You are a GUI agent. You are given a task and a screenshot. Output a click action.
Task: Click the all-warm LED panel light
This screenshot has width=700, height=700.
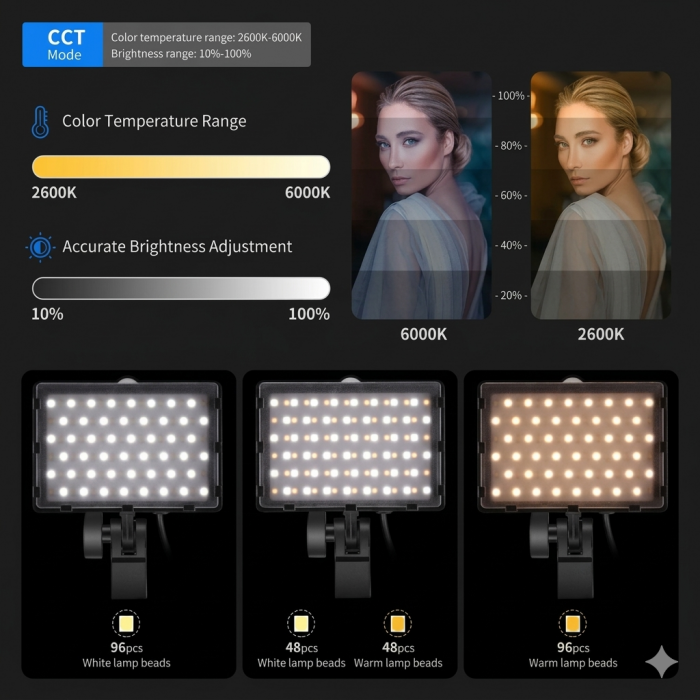(573, 445)
